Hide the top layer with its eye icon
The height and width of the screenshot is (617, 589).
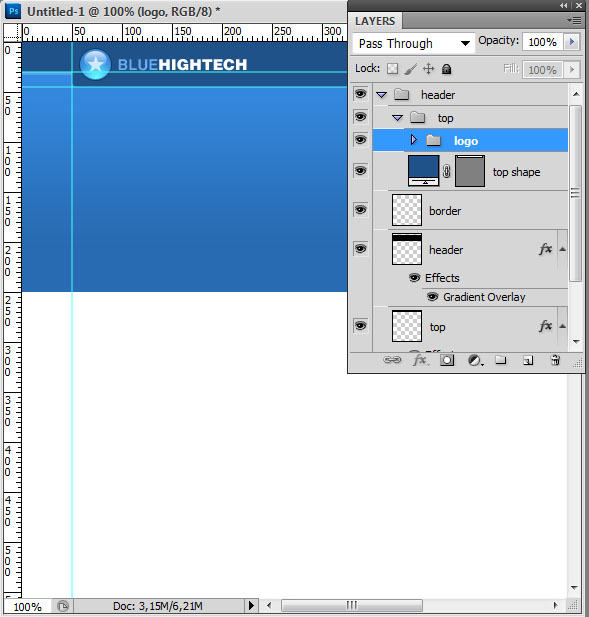coord(360,326)
